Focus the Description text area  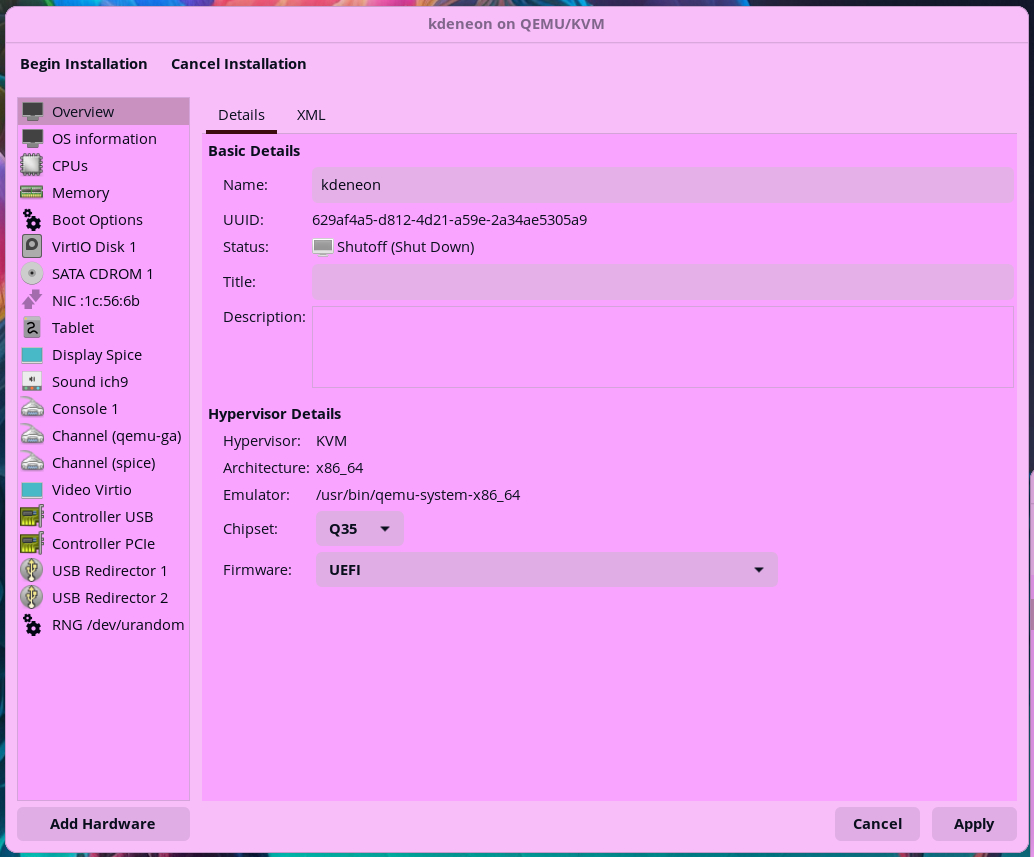click(x=662, y=346)
